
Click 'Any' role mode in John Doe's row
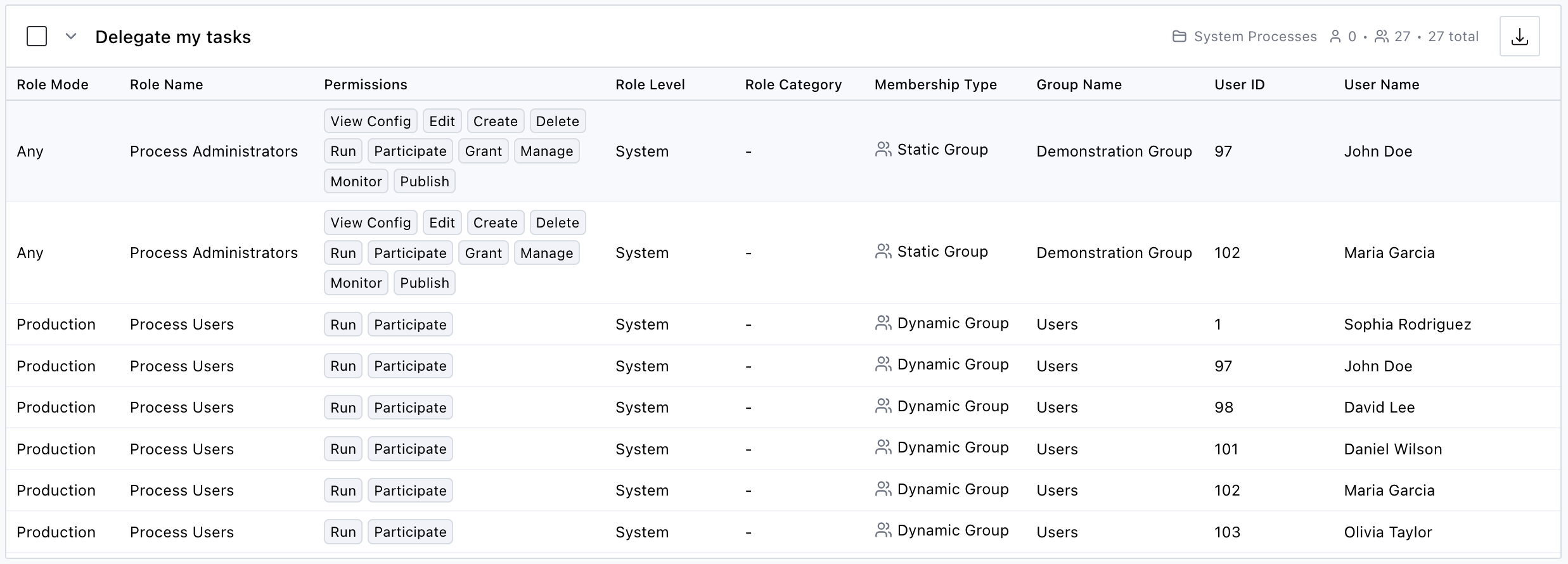point(30,151)
